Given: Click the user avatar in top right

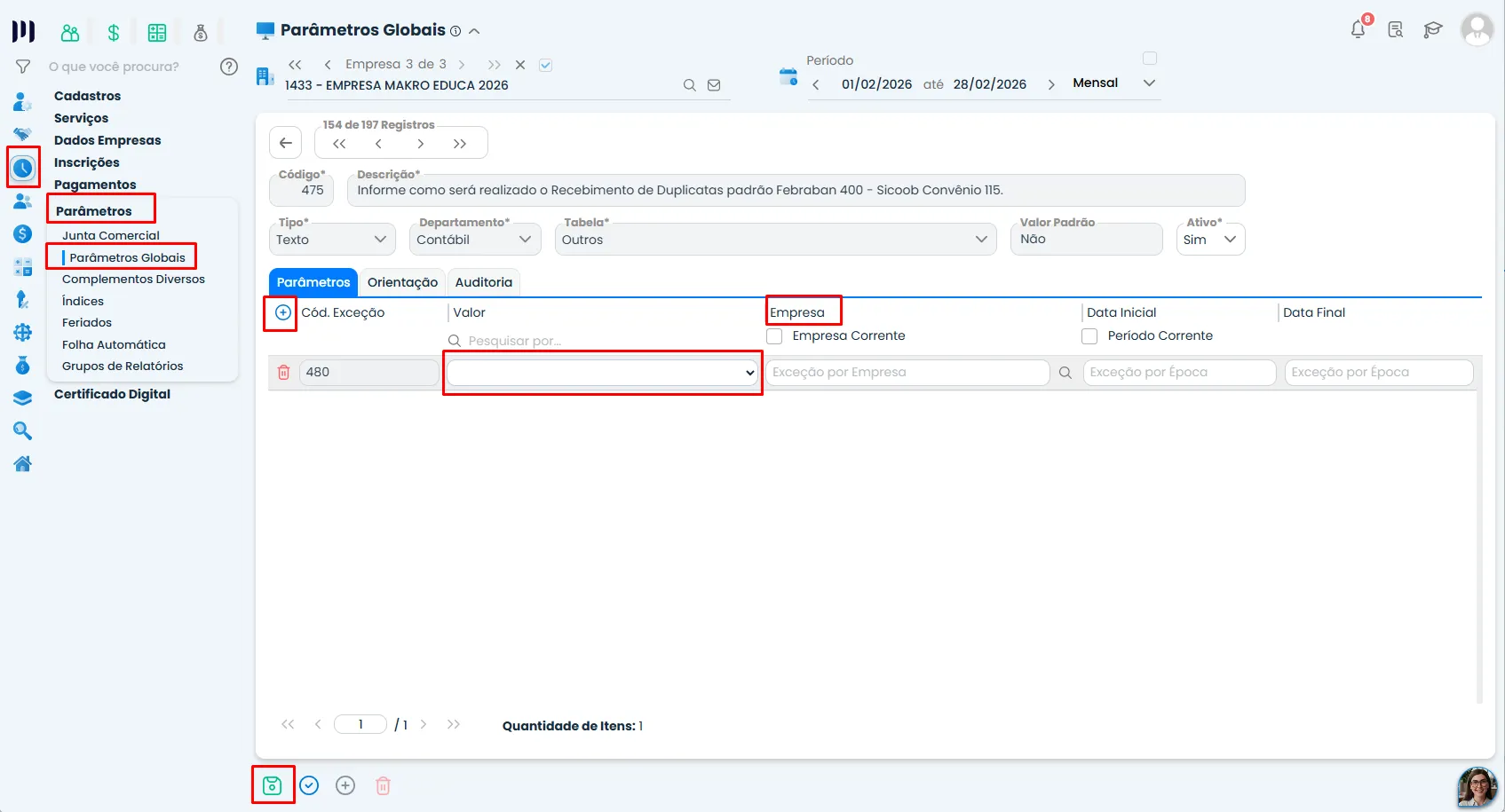Looking at the screenshot, I should click(1477, 30).
